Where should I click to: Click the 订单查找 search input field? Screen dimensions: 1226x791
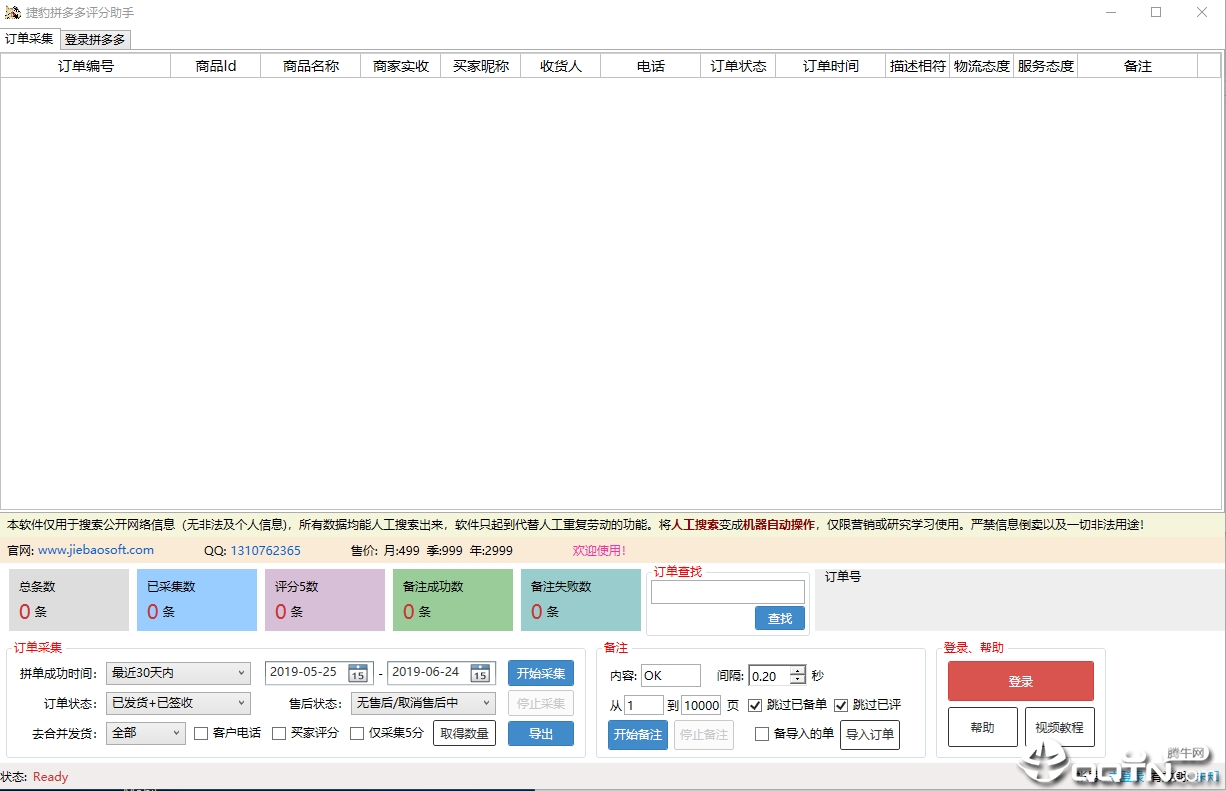[728, 592]
